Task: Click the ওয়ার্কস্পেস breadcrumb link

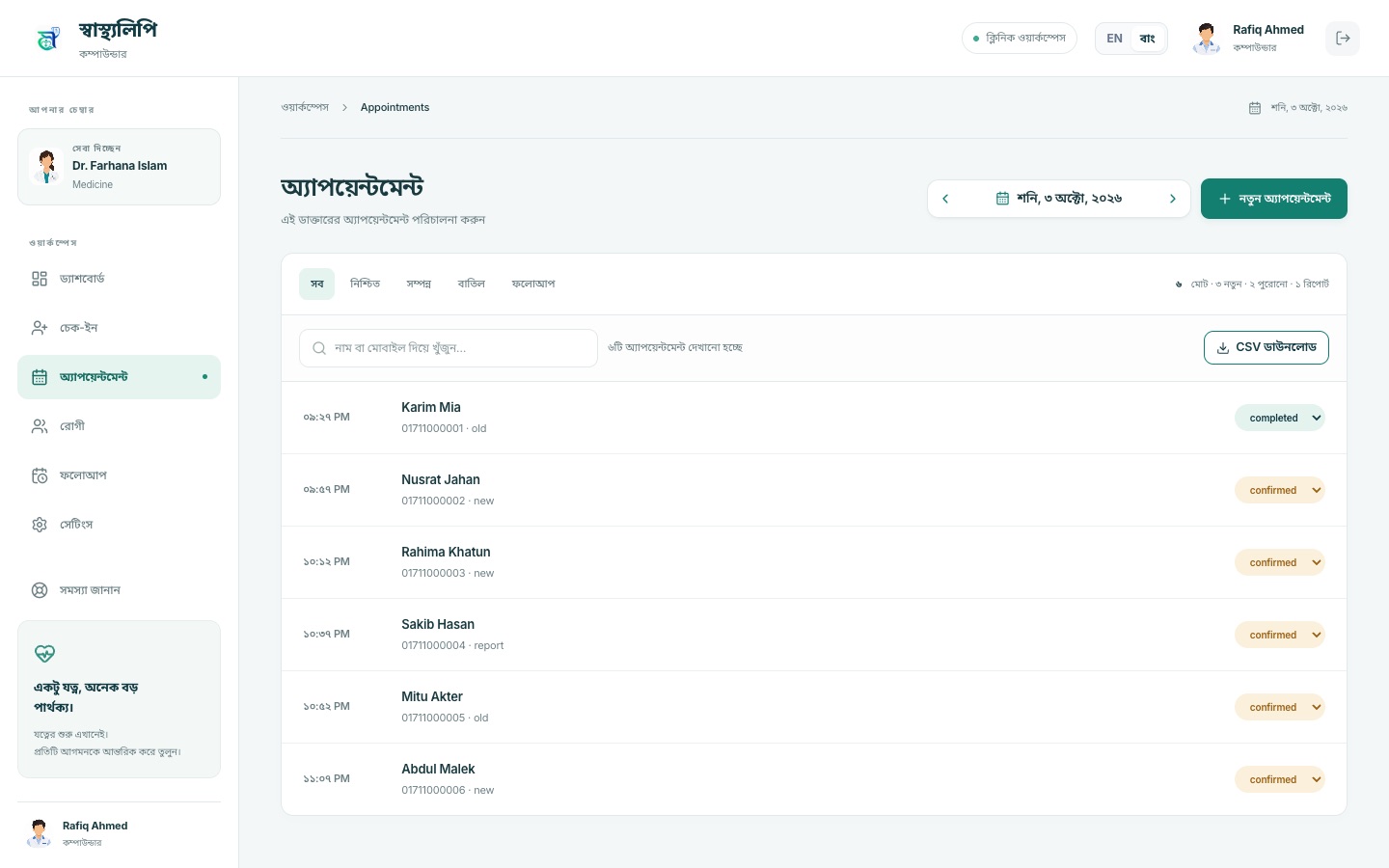Action: (305, 107)
